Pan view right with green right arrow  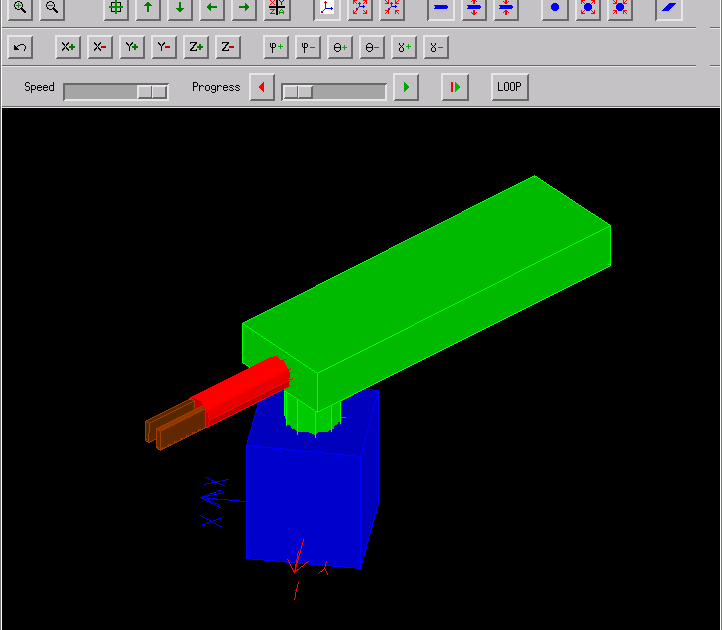tap(244, 8)
